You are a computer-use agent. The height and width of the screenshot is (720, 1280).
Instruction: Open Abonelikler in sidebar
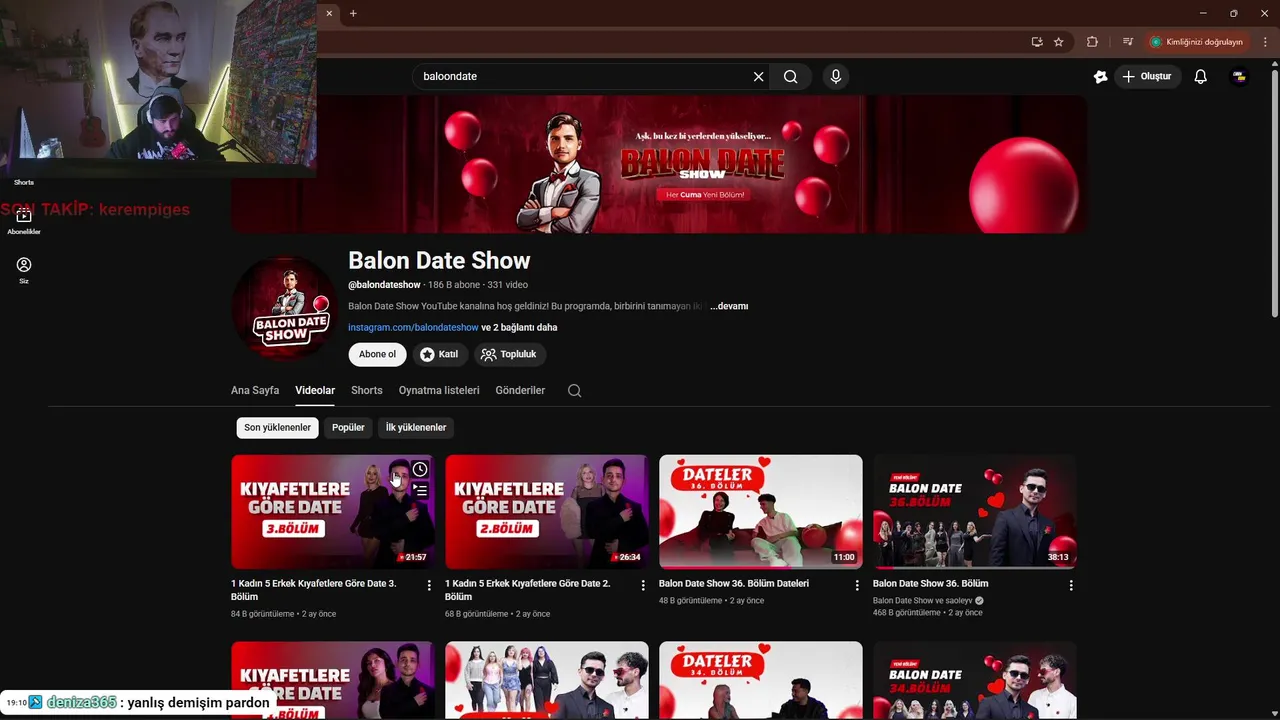click(x=24, y=221)
